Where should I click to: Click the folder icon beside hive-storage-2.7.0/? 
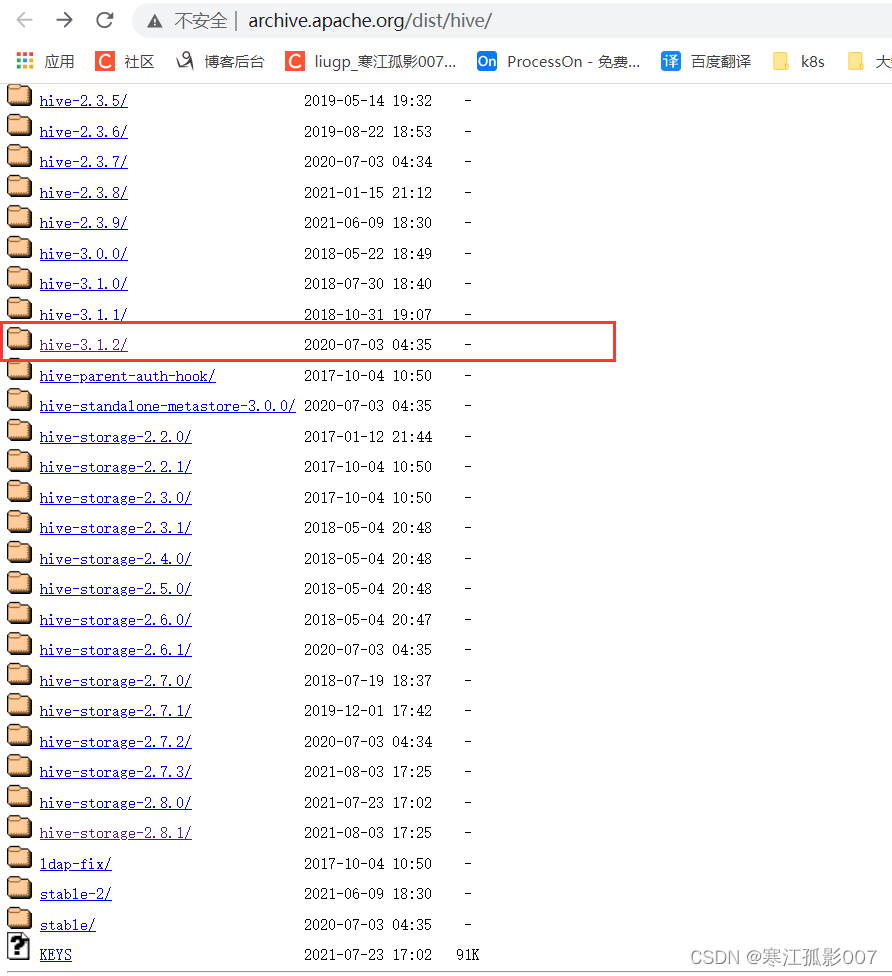(19, 675)
